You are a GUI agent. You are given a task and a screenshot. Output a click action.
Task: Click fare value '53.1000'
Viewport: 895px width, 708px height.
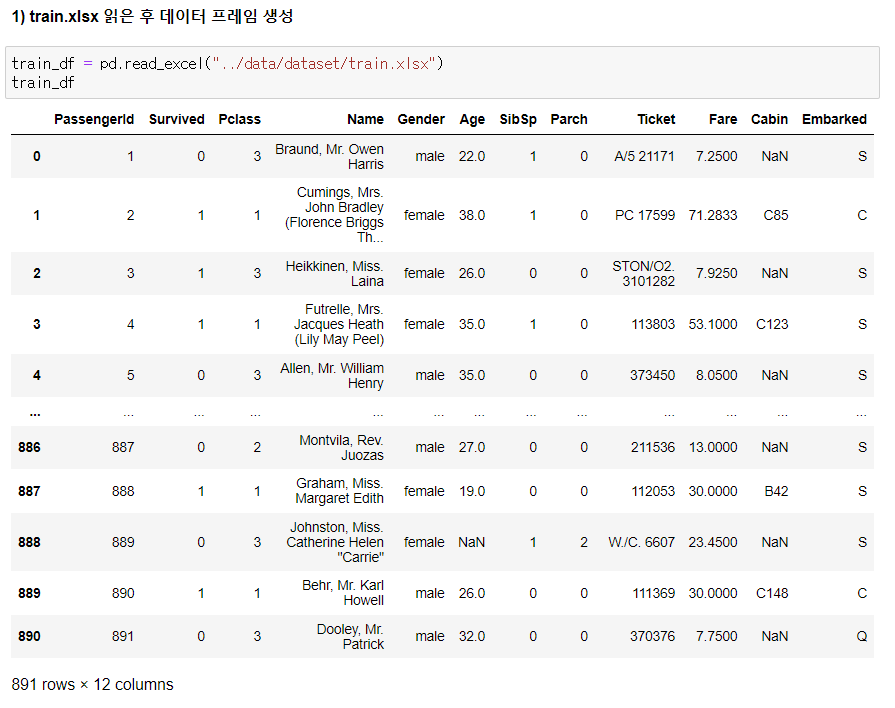713,324
